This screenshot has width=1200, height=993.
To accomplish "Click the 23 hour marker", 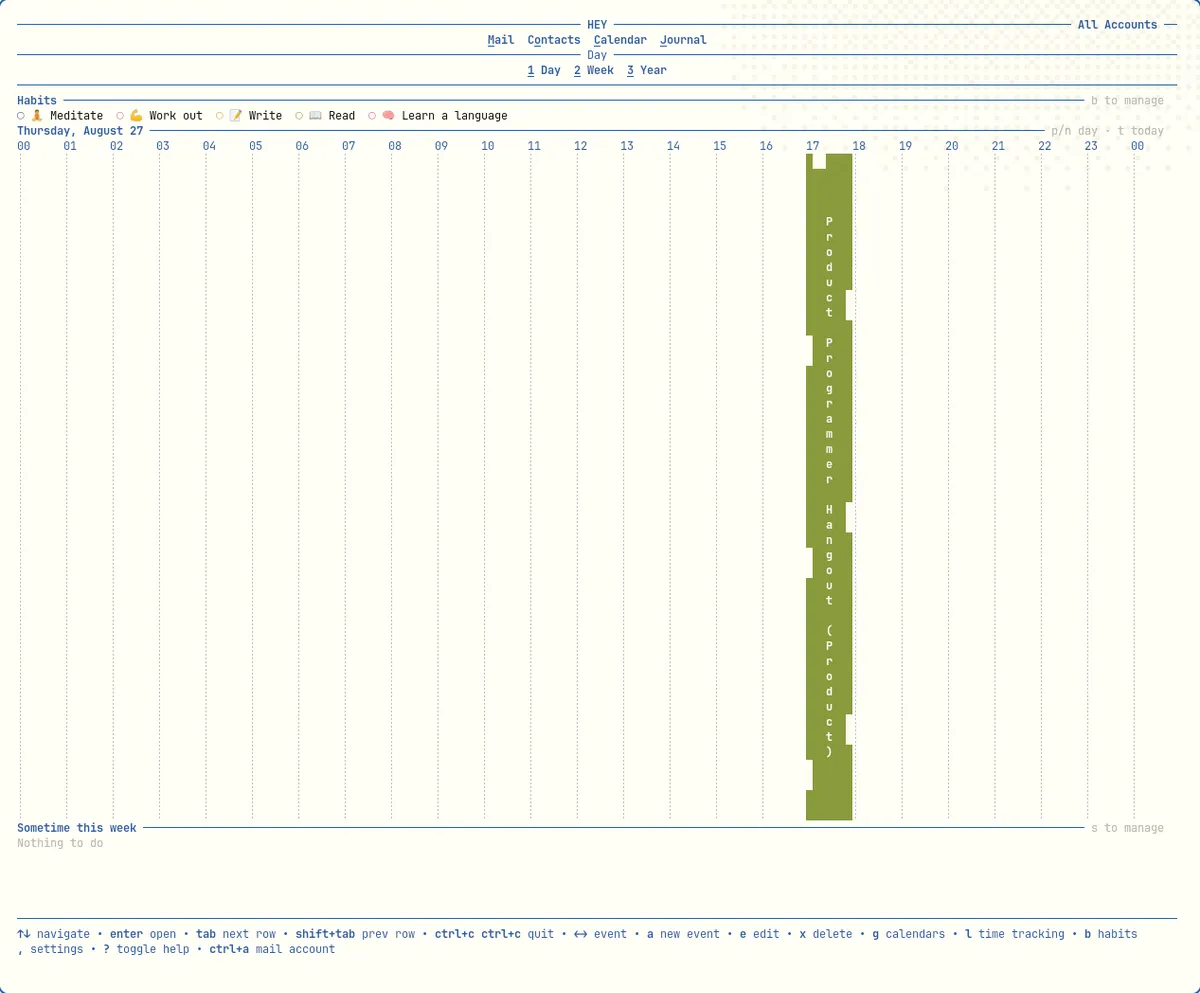I will pos(1090,146).
